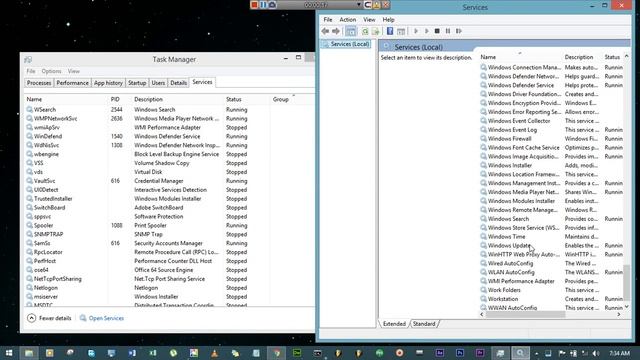
Task: Select the Standard tab in Services
Action: coord(424,324)
